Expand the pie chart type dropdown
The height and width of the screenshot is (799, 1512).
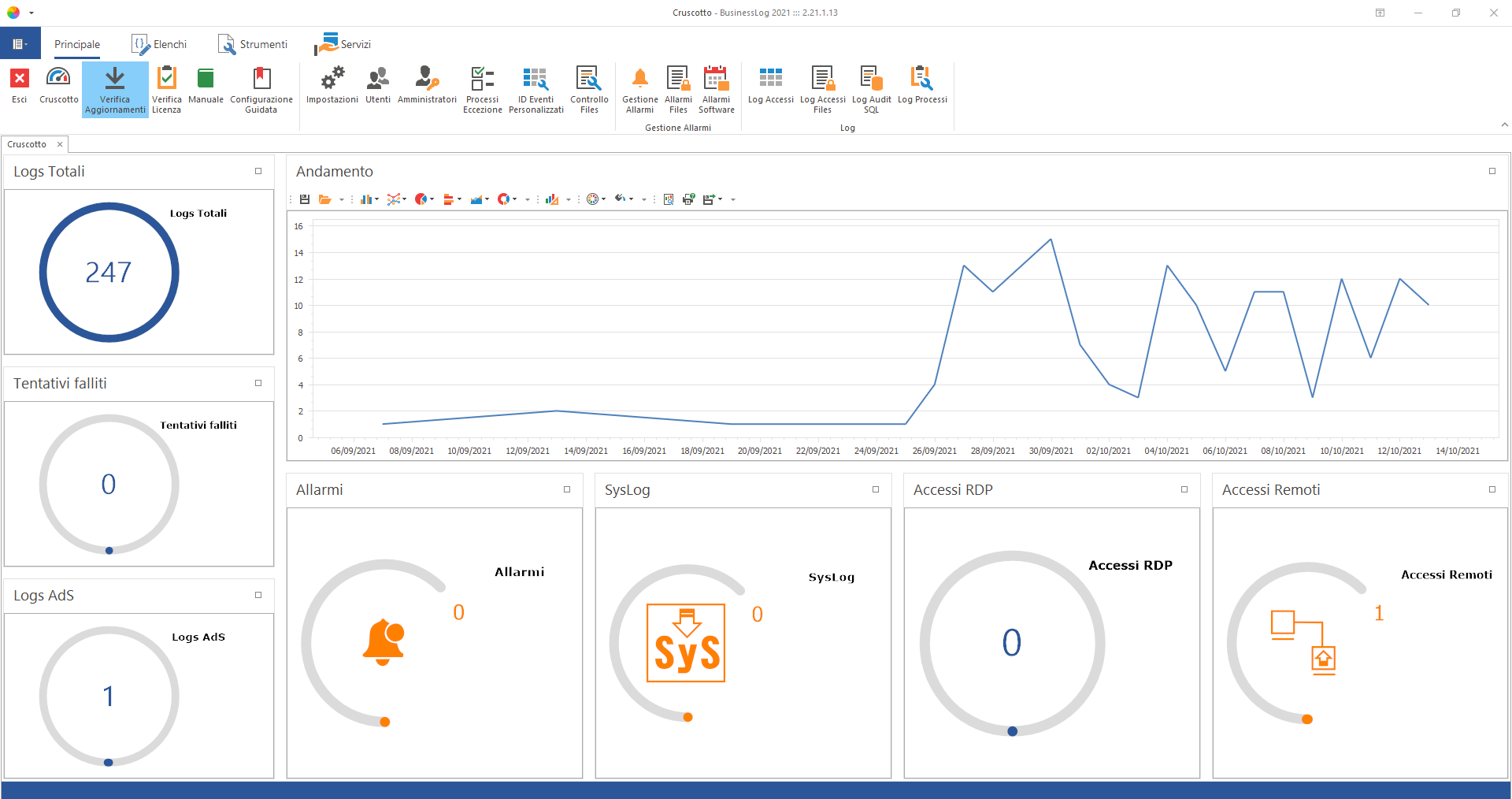432,199
